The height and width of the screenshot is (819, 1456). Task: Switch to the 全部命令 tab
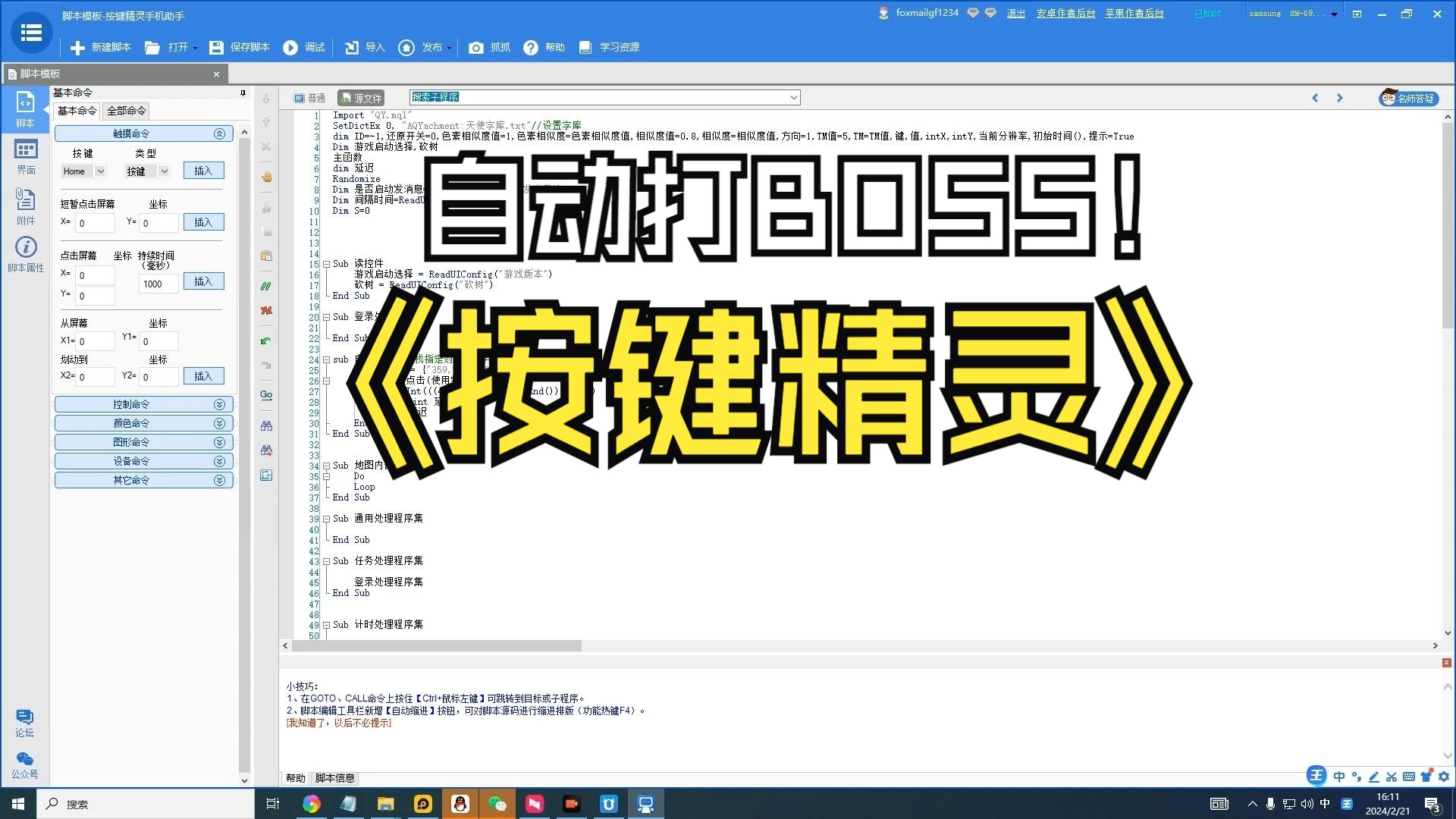(126, 111)
